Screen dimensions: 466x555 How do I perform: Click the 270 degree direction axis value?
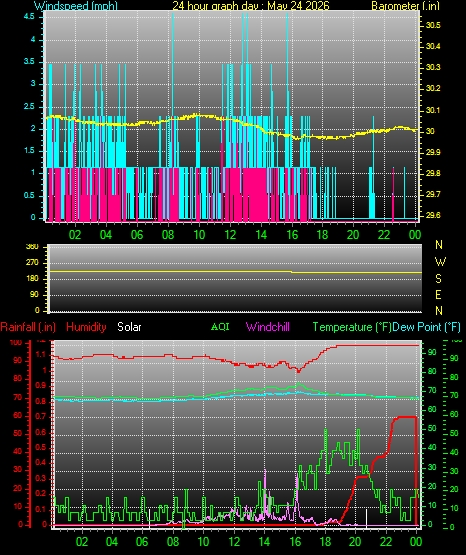click(32, 263)
